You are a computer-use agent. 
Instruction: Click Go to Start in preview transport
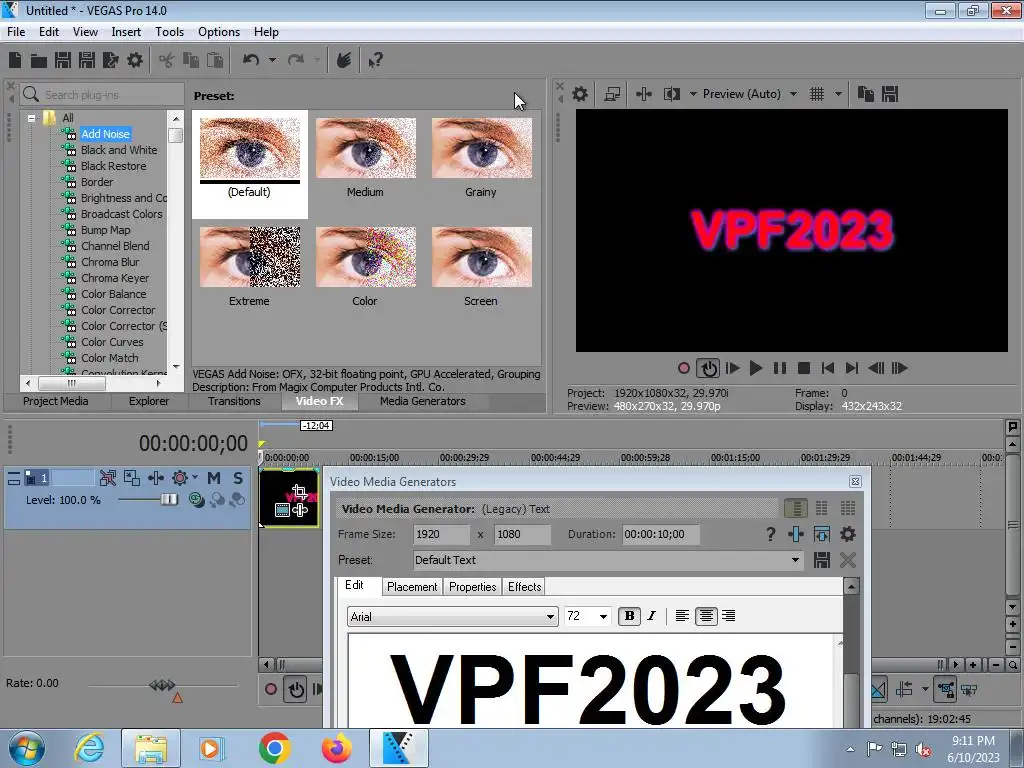click(x=827, y=368)
